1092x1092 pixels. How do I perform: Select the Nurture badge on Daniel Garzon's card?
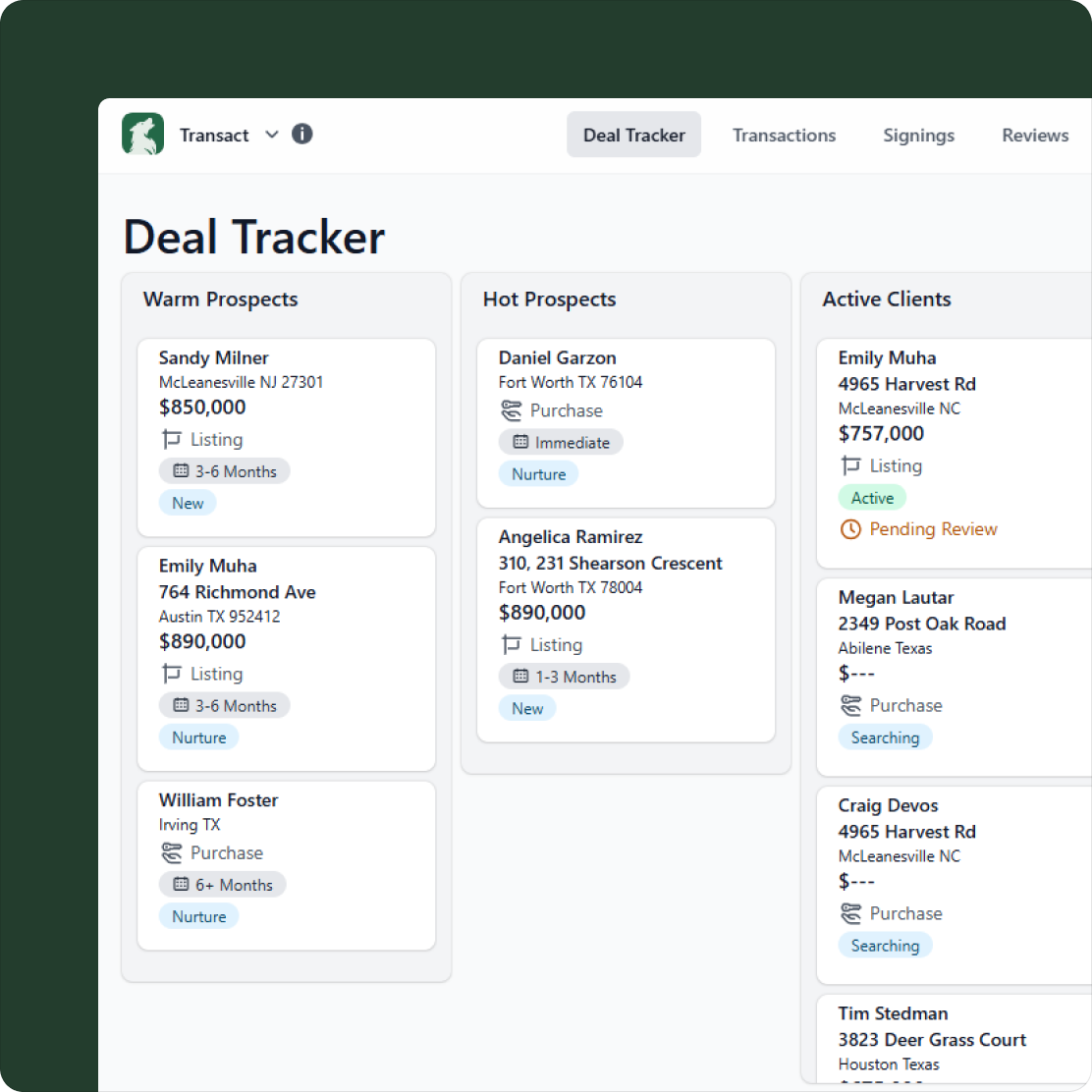(x=539, y=473)
